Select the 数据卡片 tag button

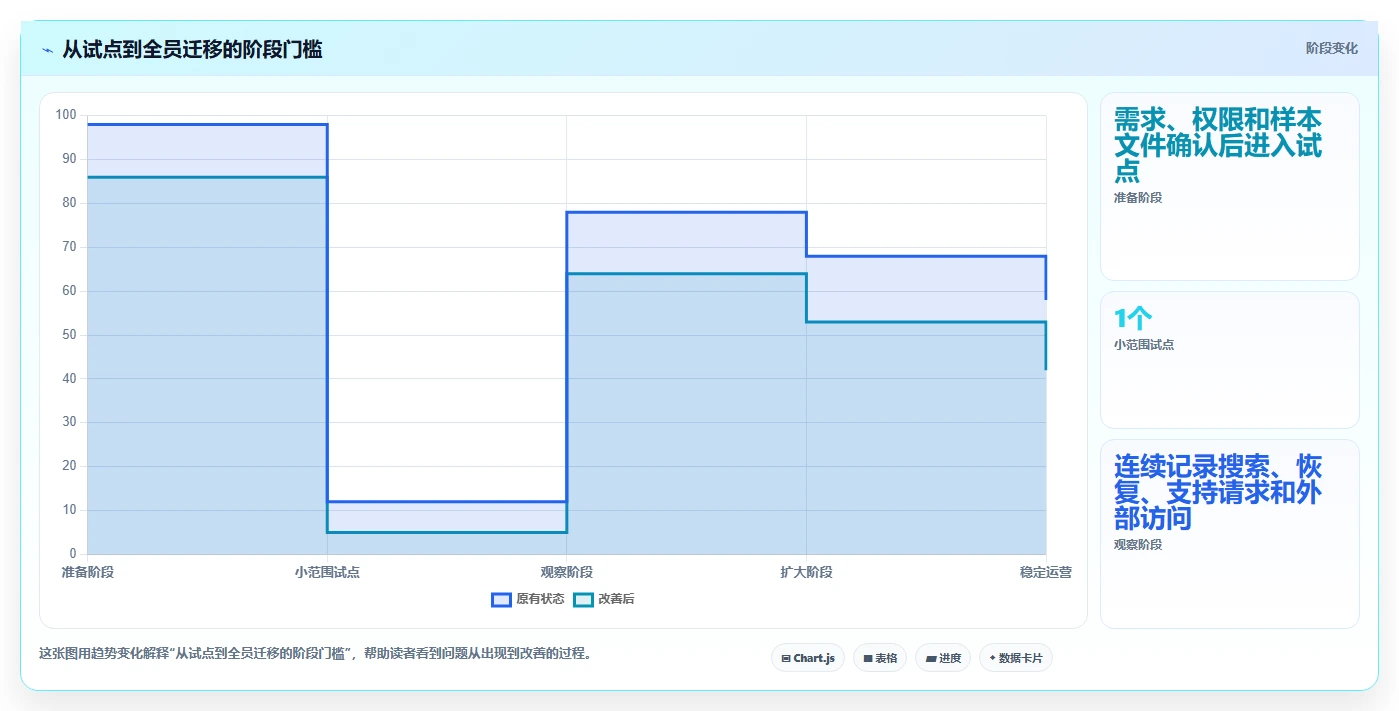click(x=1016, y=658)
